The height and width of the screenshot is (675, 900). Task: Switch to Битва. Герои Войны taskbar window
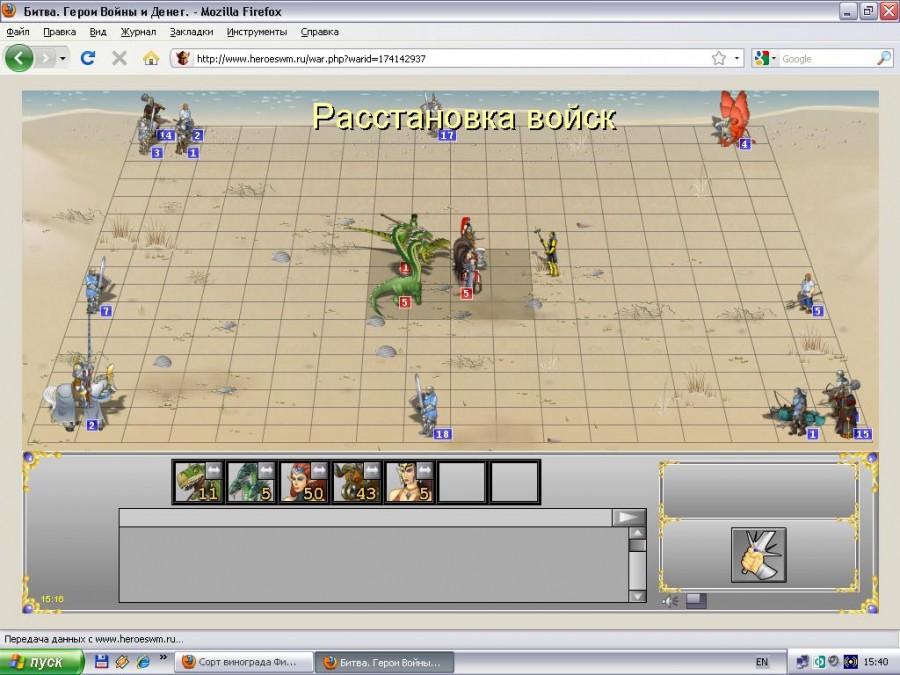point(385,662)
